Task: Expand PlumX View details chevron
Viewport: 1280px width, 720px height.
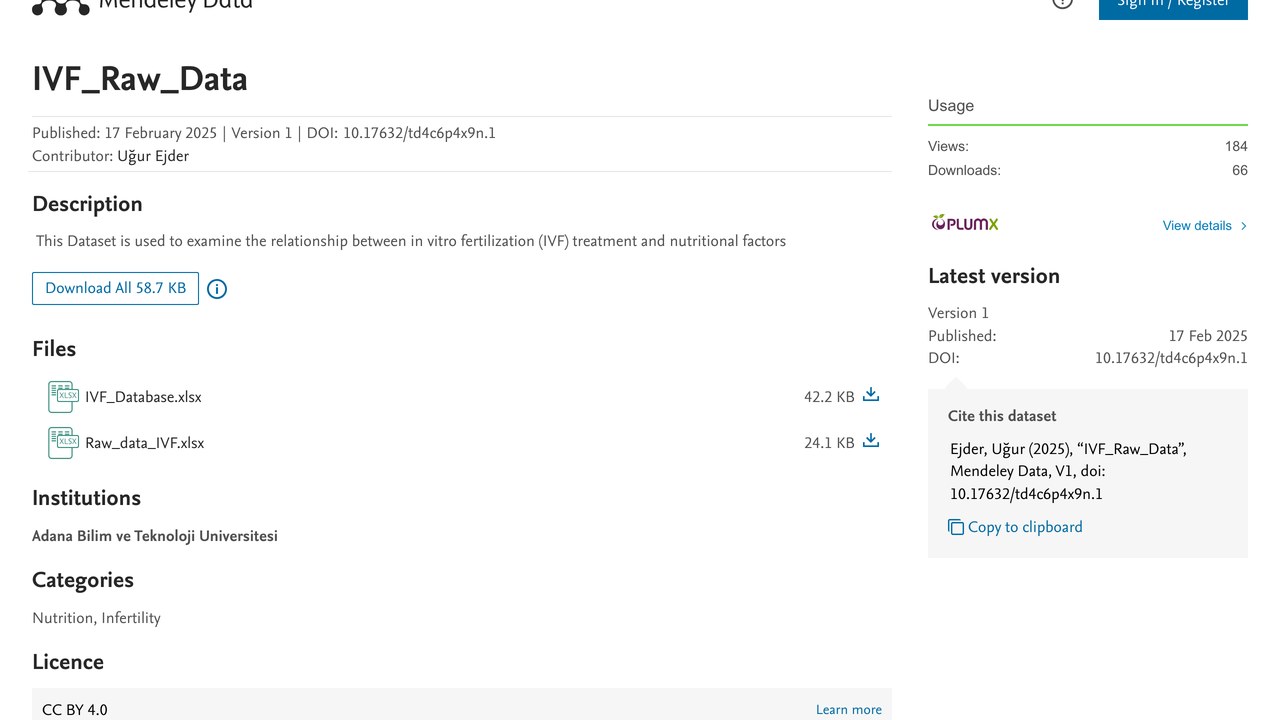Action: coord(1244,226)
